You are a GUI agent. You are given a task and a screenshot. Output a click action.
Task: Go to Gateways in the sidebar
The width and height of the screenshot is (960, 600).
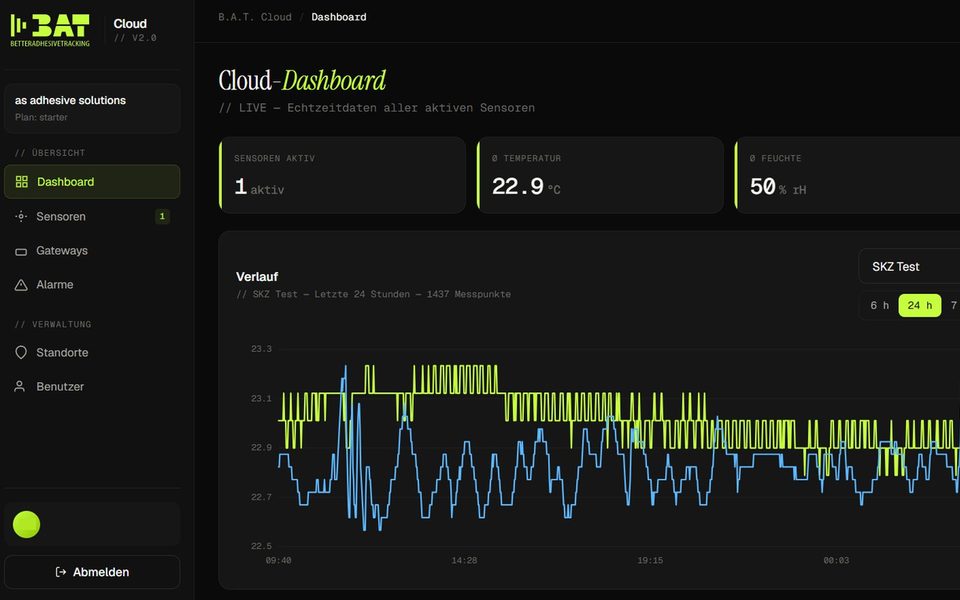tap(92, 250)
